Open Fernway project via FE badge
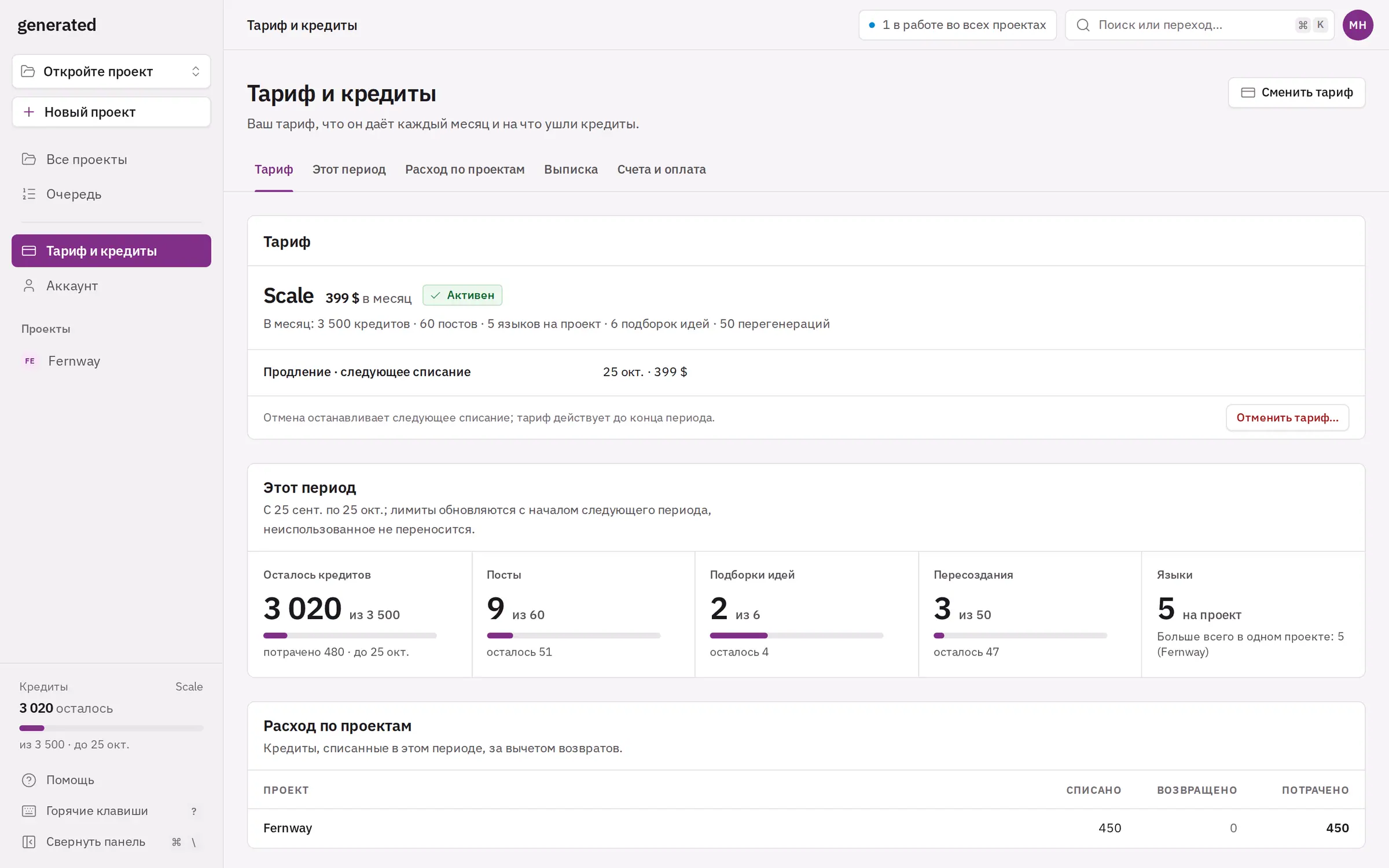Viewport: 1389px width, 868px height. 30,361
